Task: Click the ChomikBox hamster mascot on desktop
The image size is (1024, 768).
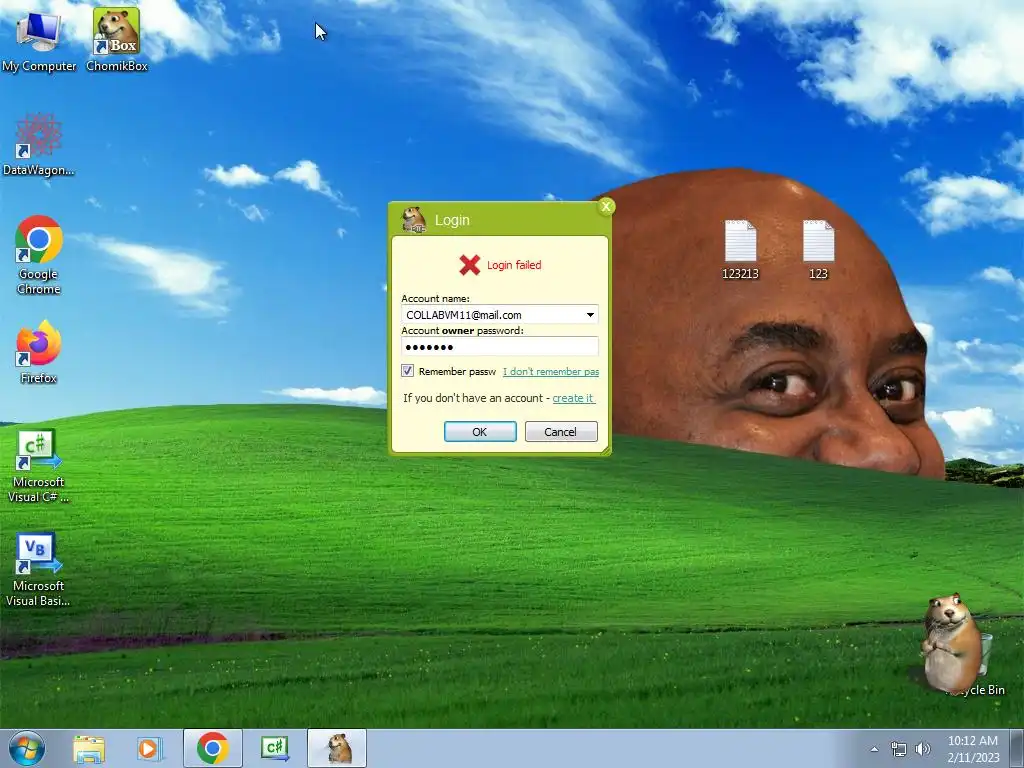Action: [x=951, y=642]
